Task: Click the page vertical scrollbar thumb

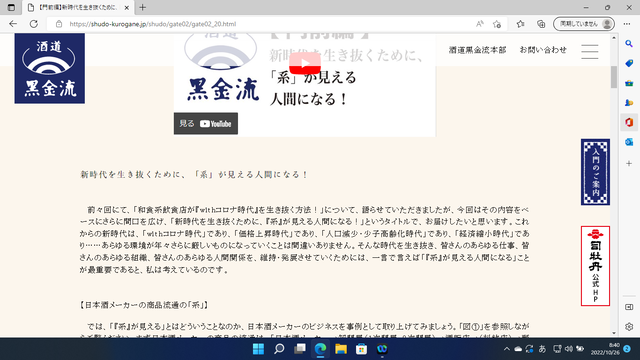Action: click(x=614, y=77)
